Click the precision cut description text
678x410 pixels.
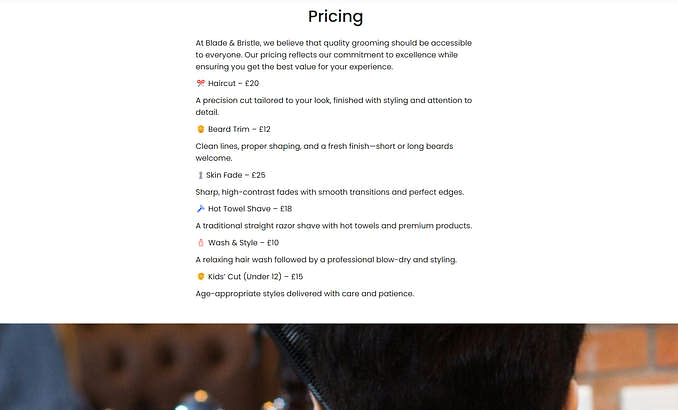pos(333,106)
